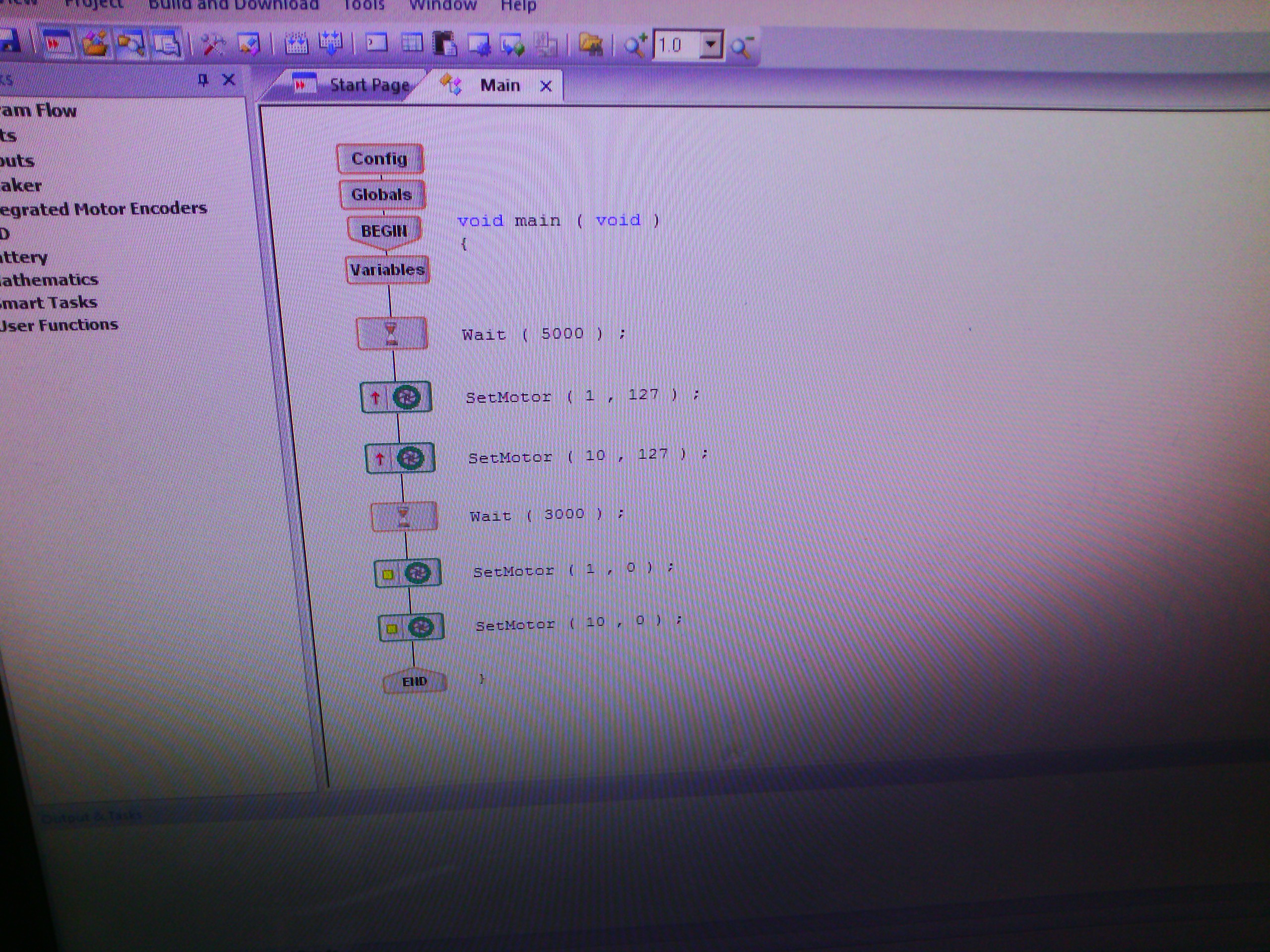The image size is (1270, 952).
Task: Pin the side panel with pushpin icon
Action: click(x=203, y=80)
